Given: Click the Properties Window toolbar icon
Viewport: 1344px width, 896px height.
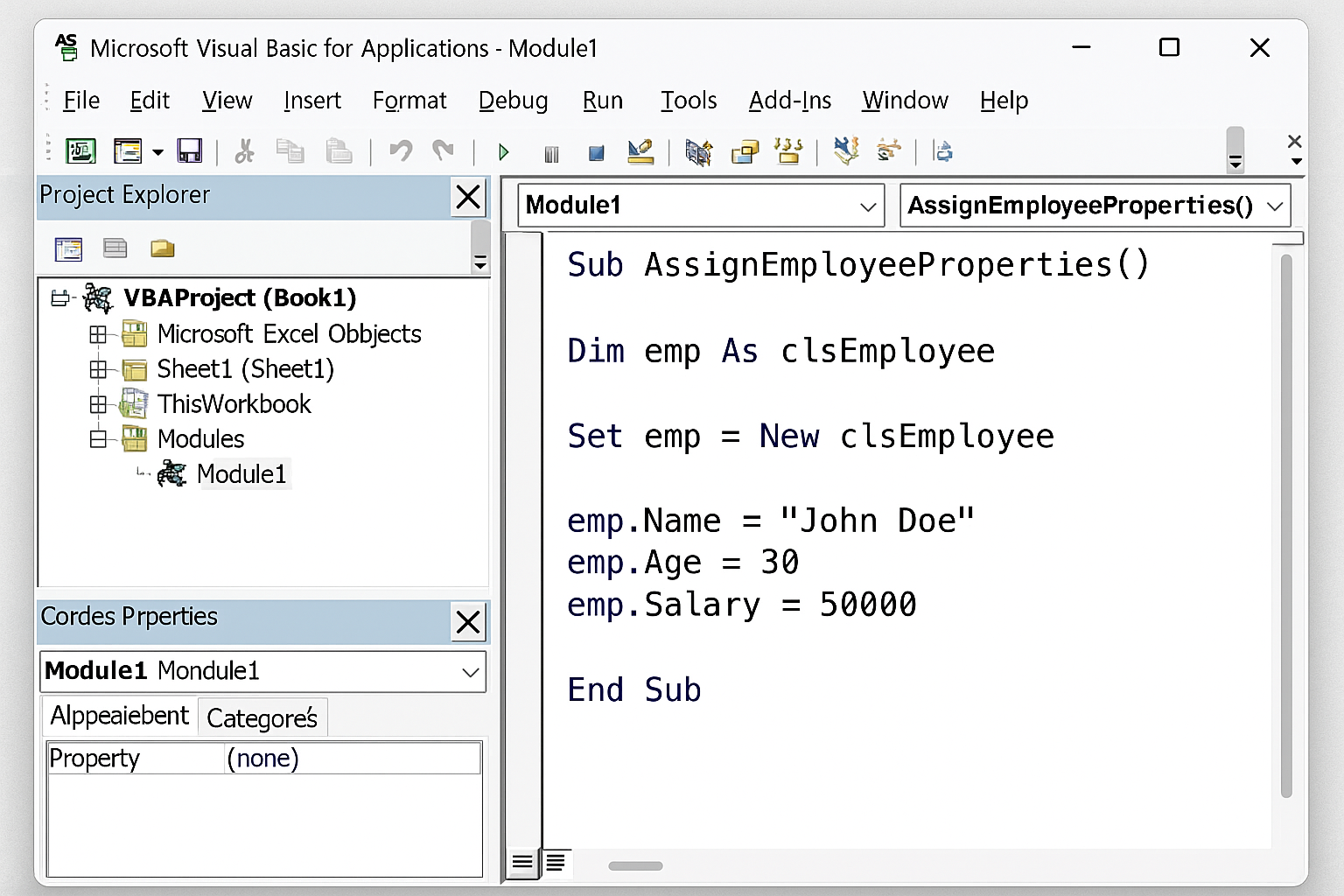Looking at the screenshot, I should [745, 152].
